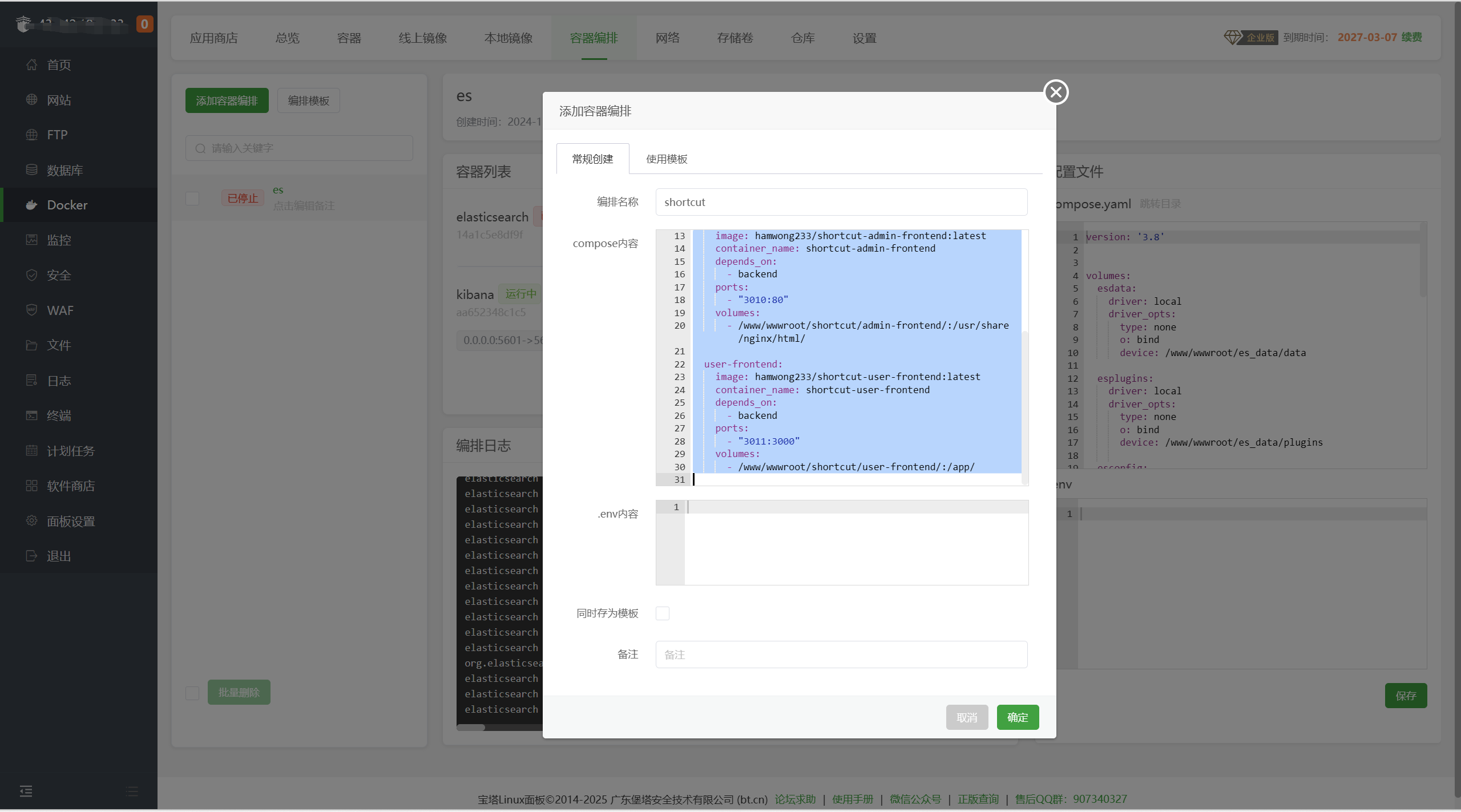The height and width of the screenshot is (812, 1461).
Task: Click the 批量删除 button
Action: (x=239, y=692)
